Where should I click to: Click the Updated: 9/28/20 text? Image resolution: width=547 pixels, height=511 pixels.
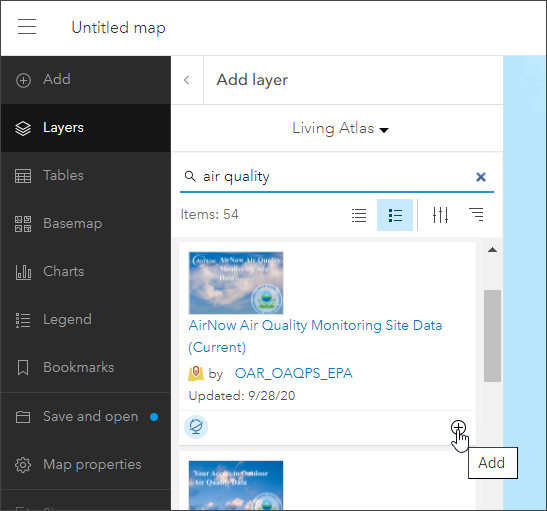(242, 396)
